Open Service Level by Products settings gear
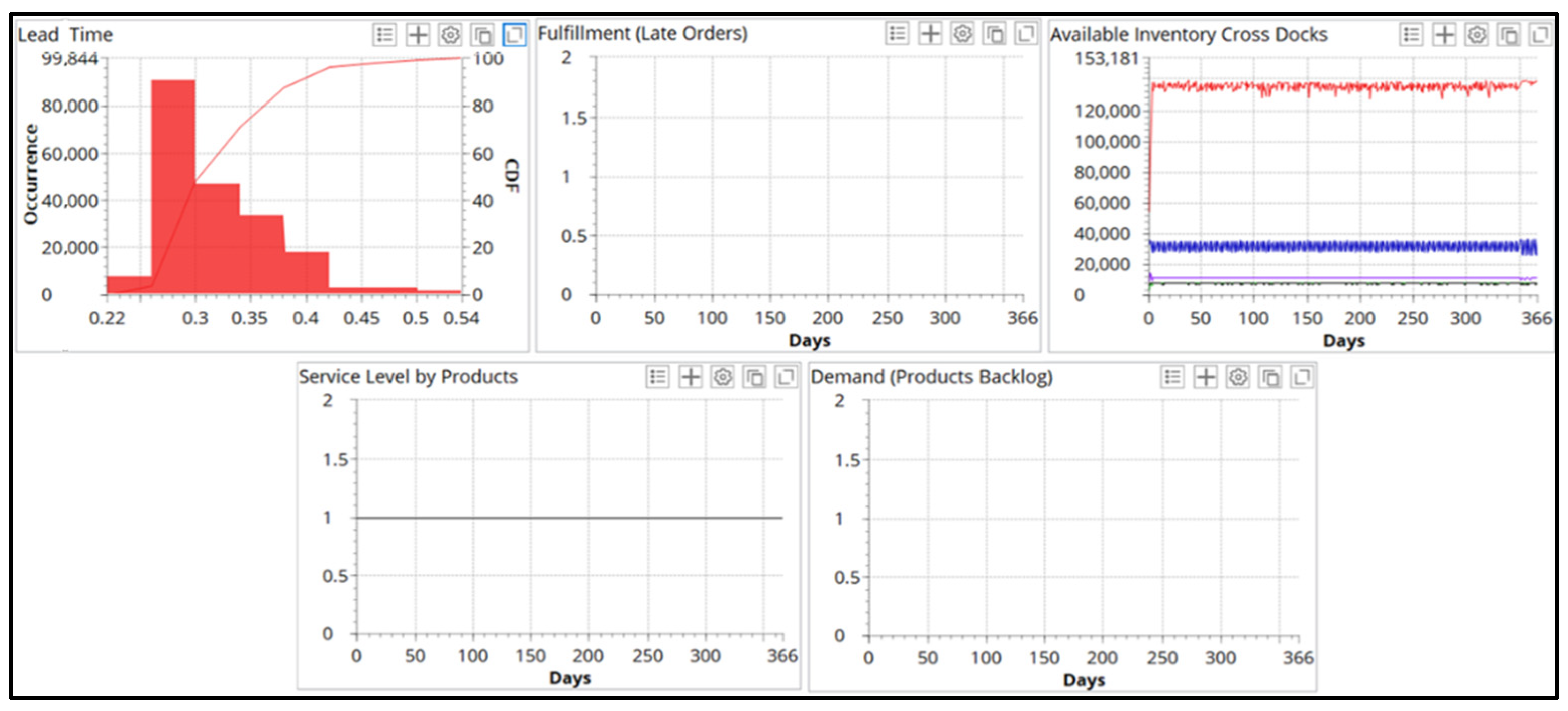The image size is (1568, 711). pos(723,377)
